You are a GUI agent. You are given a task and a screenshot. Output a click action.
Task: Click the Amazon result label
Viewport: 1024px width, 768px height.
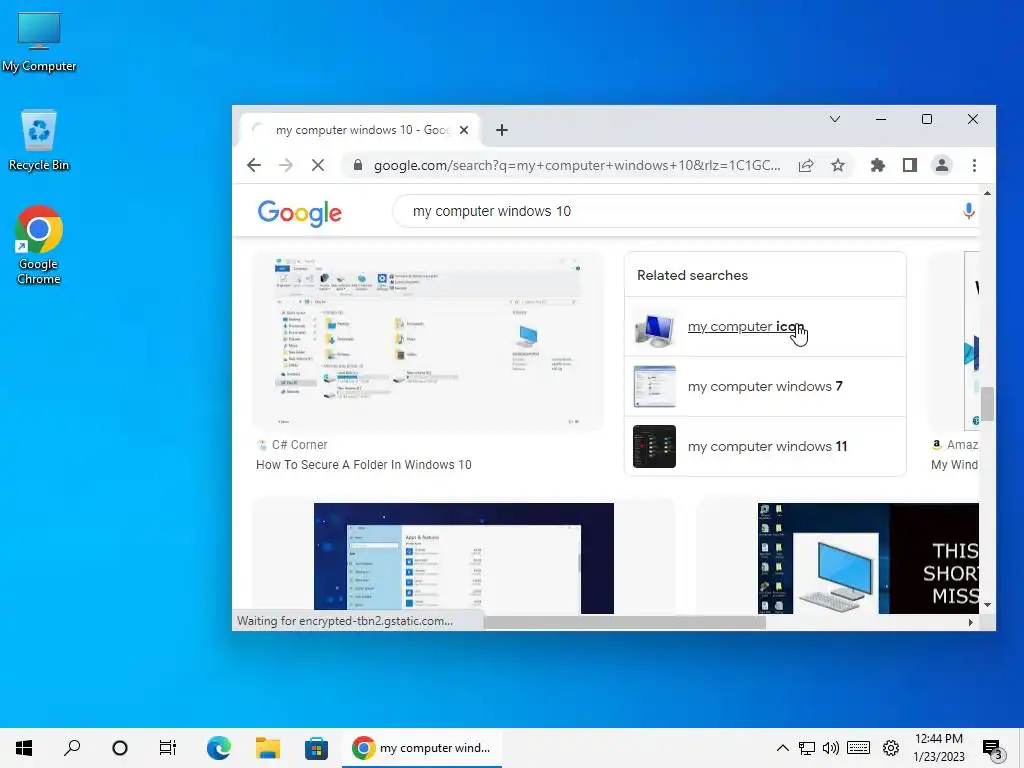[961, 445]
